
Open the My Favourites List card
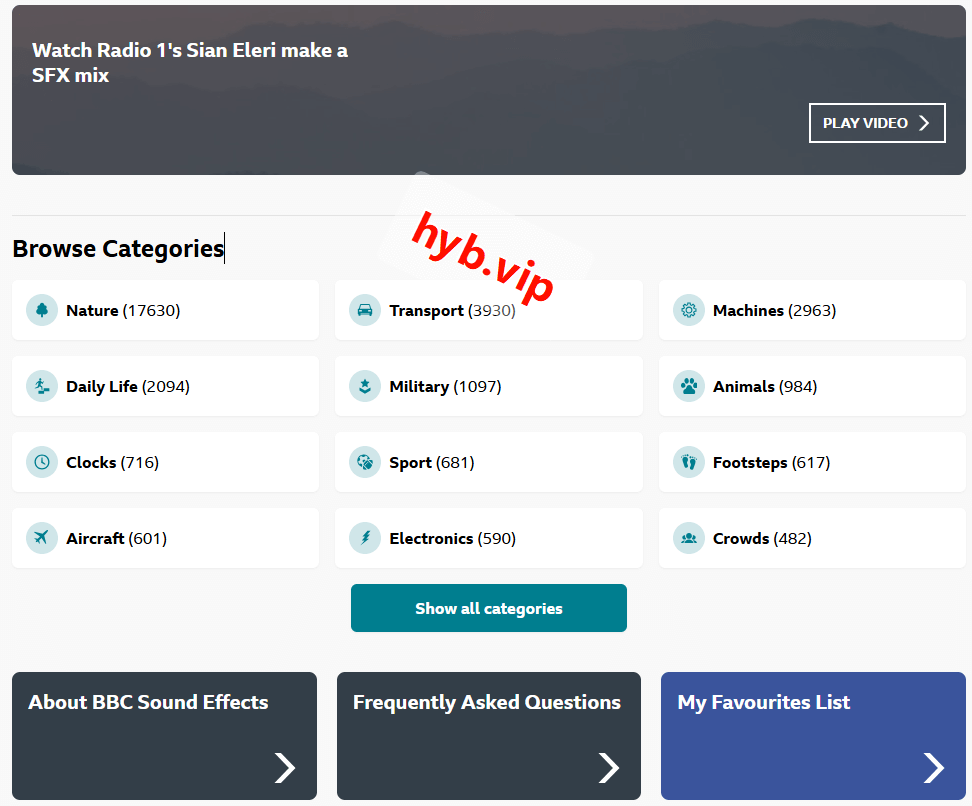click(813, 735)
